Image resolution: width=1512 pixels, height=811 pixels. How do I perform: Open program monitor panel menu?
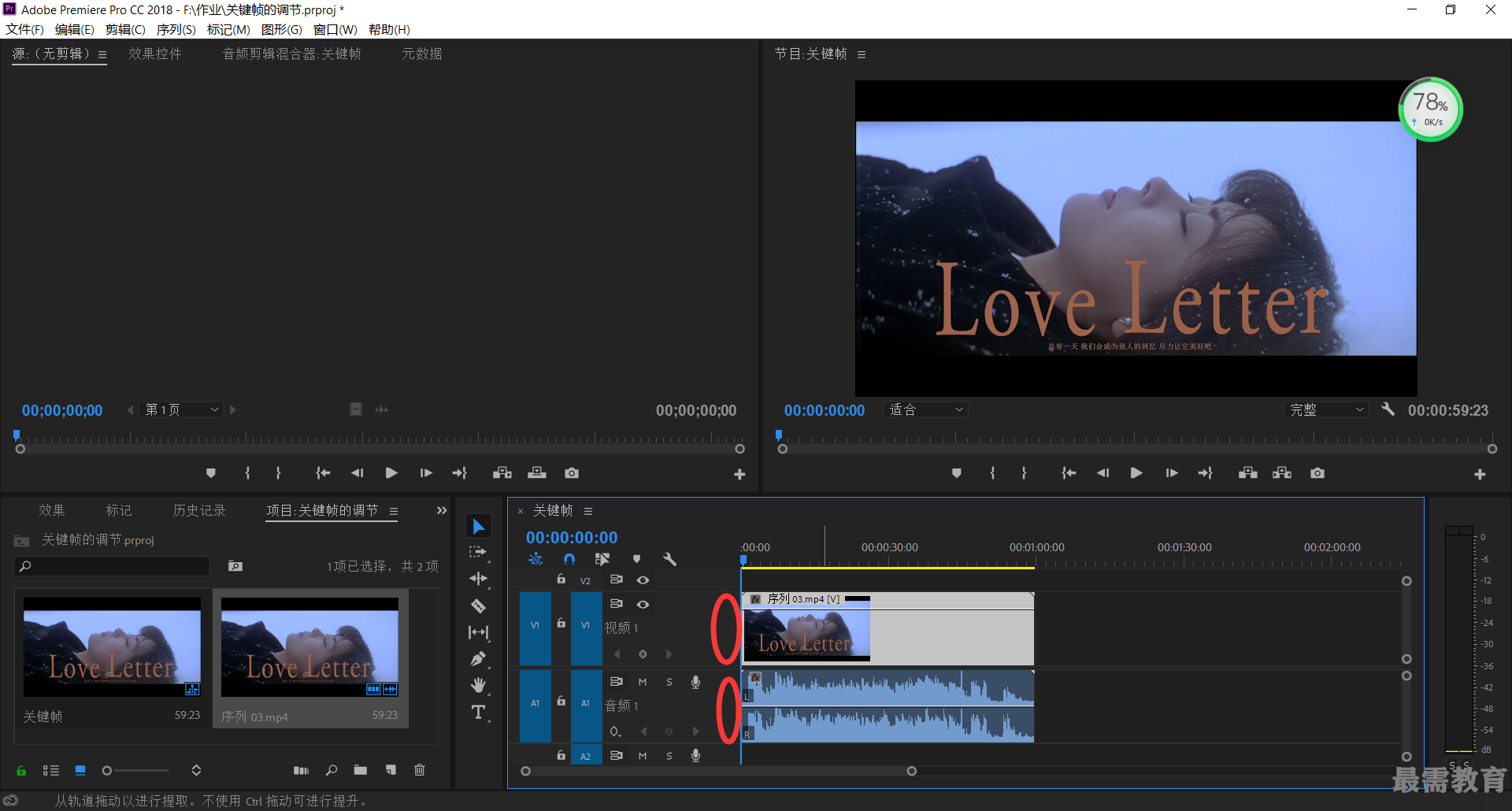pyautogui.click(x=862, y=54)
